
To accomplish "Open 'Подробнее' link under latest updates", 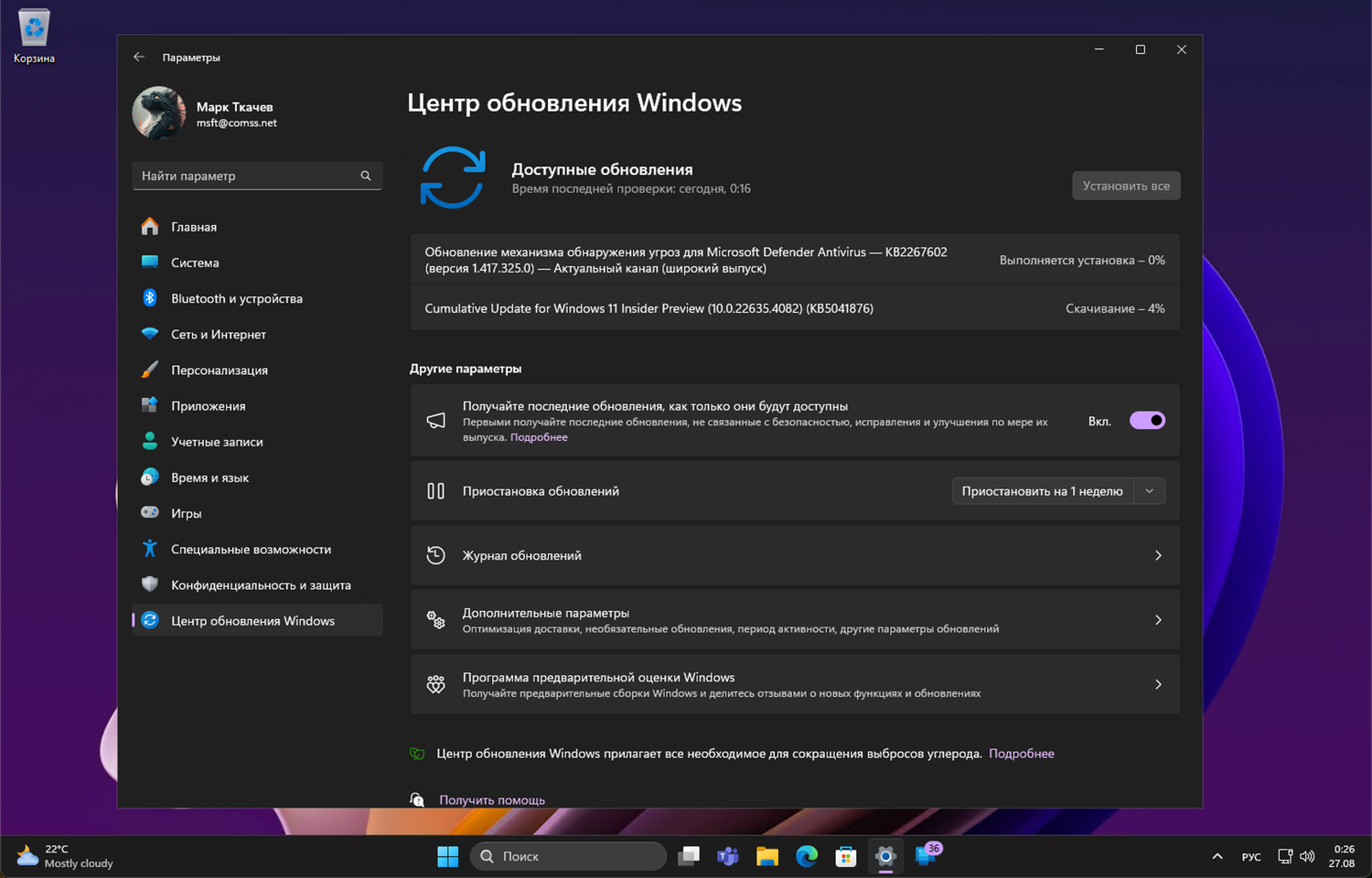I will point(539,437).
